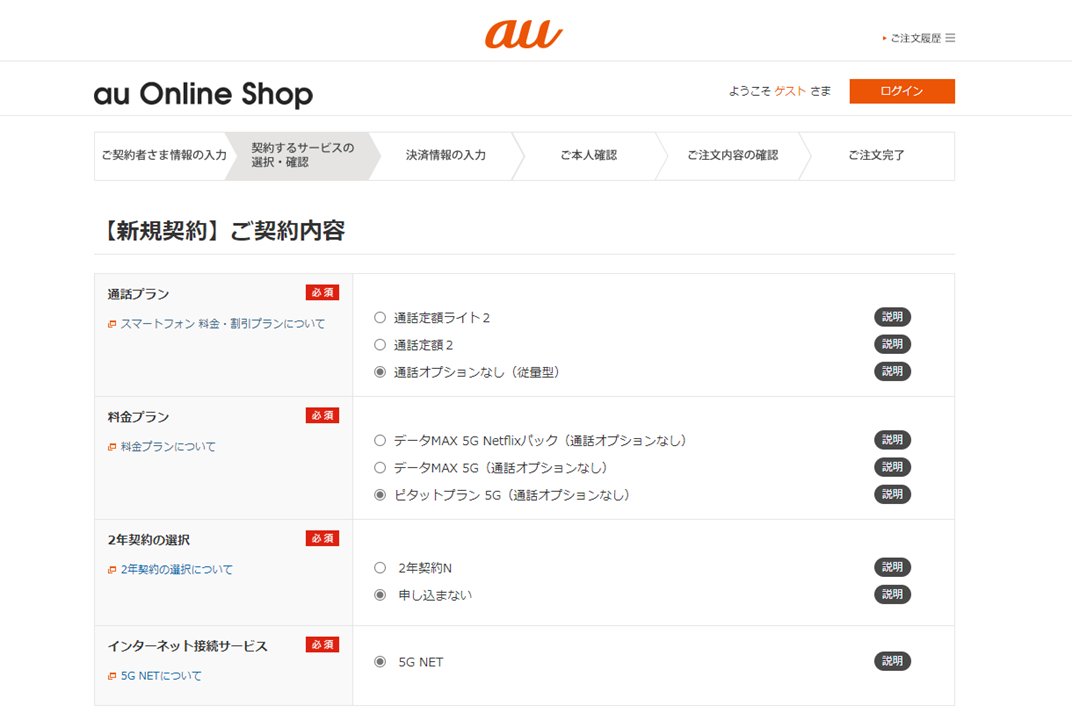The image size is (1072, 720).
Task: Click the 【新規契約】ご契約内容 heading
Action: click(x=220, y=231)
